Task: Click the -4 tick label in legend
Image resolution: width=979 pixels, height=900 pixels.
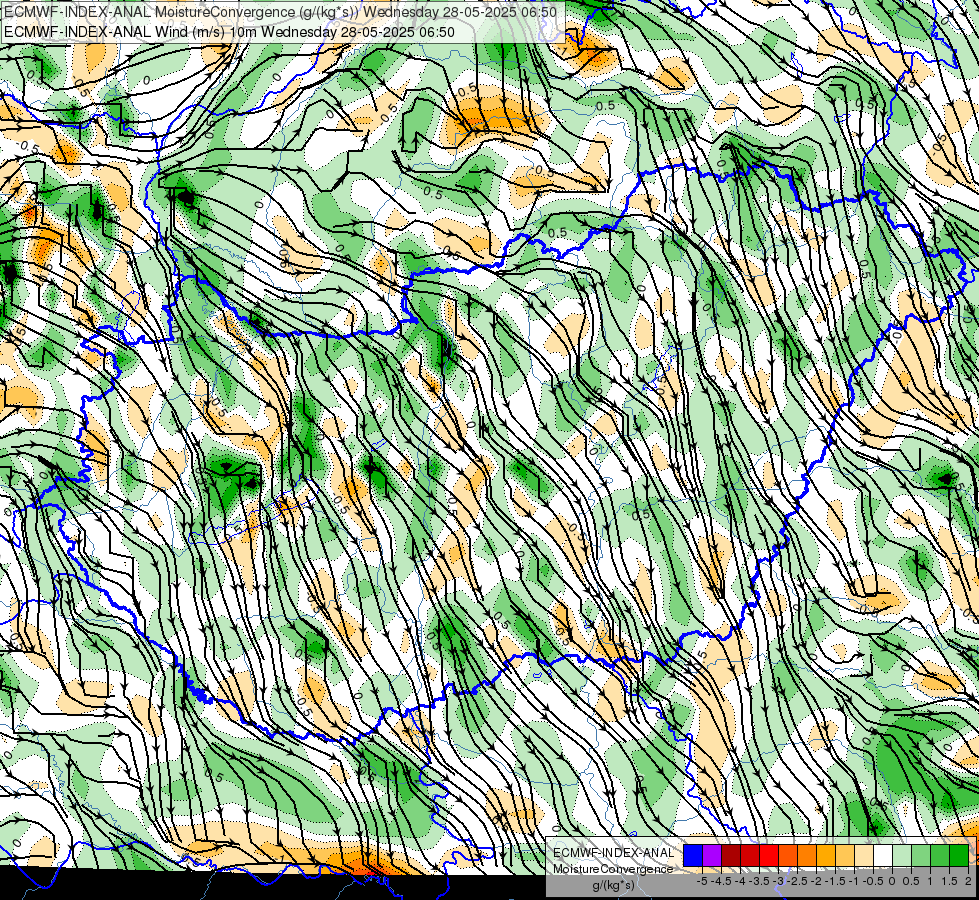Action: (740, 881)
